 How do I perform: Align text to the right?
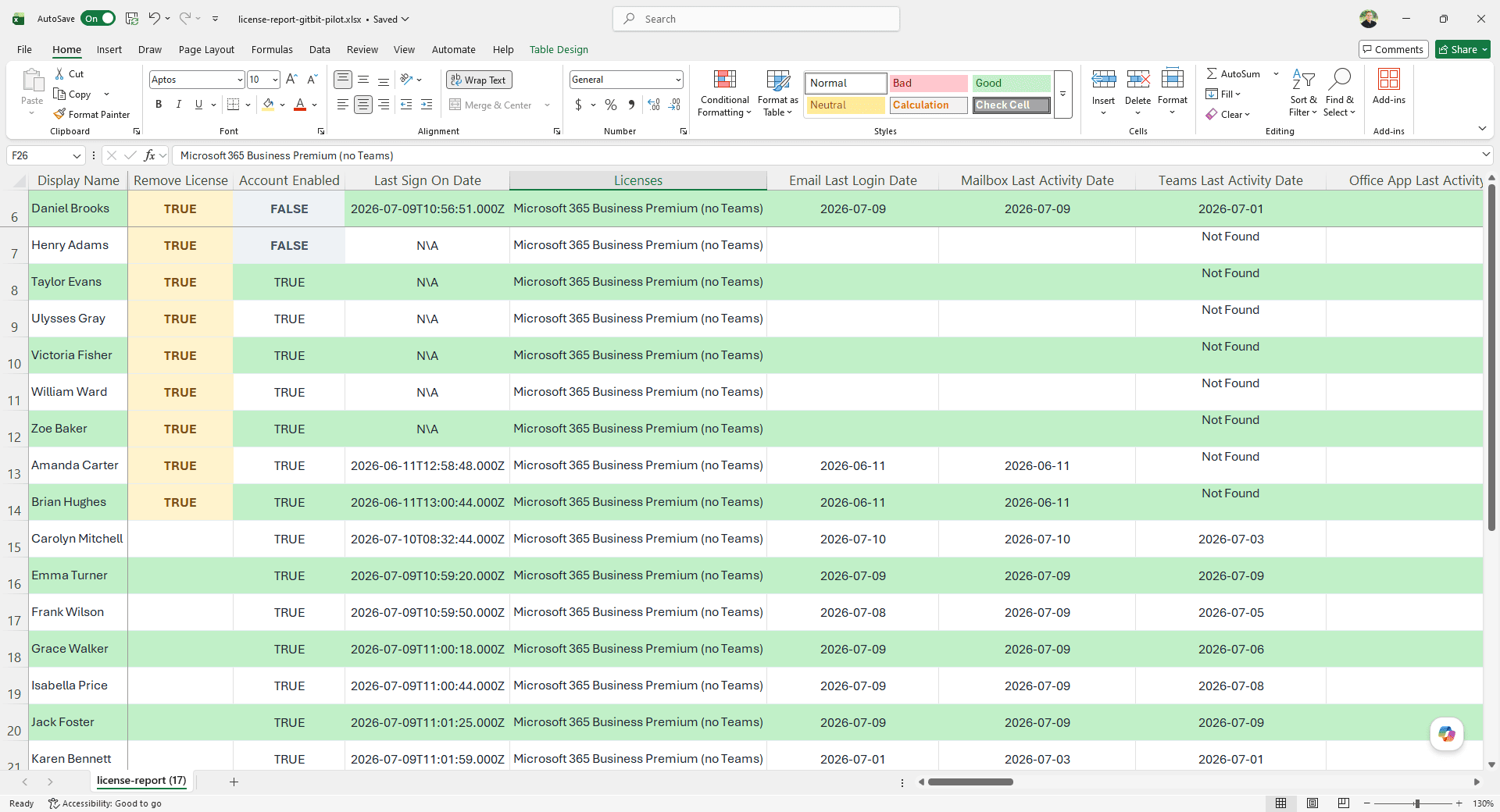[383, 105]
